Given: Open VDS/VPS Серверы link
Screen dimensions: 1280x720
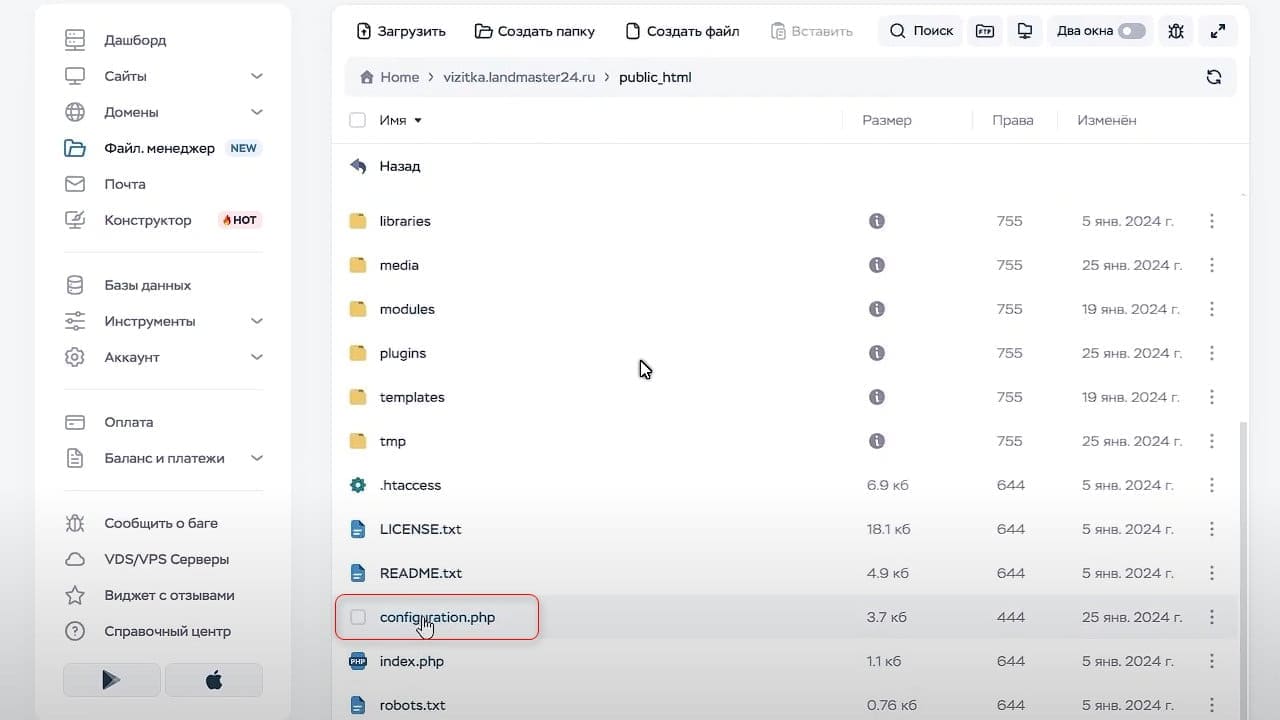Looking at the screenshot, I should pyautogui.click(x=167, y=559).
